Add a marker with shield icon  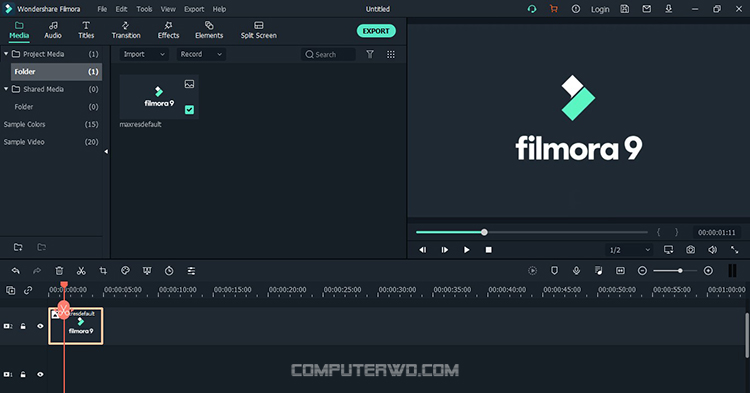pos(554,271)
